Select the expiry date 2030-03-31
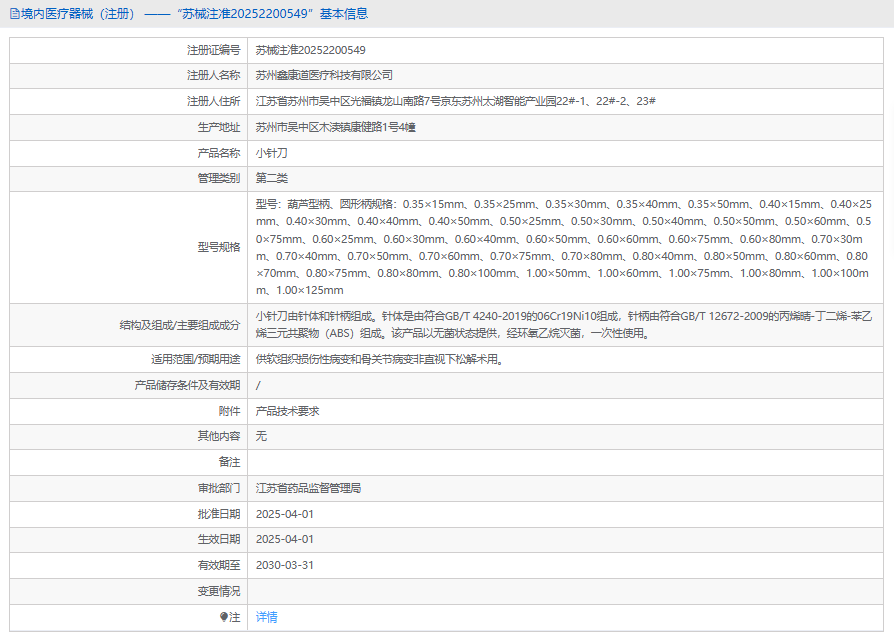The image size is (894, 636). [285, 565]
